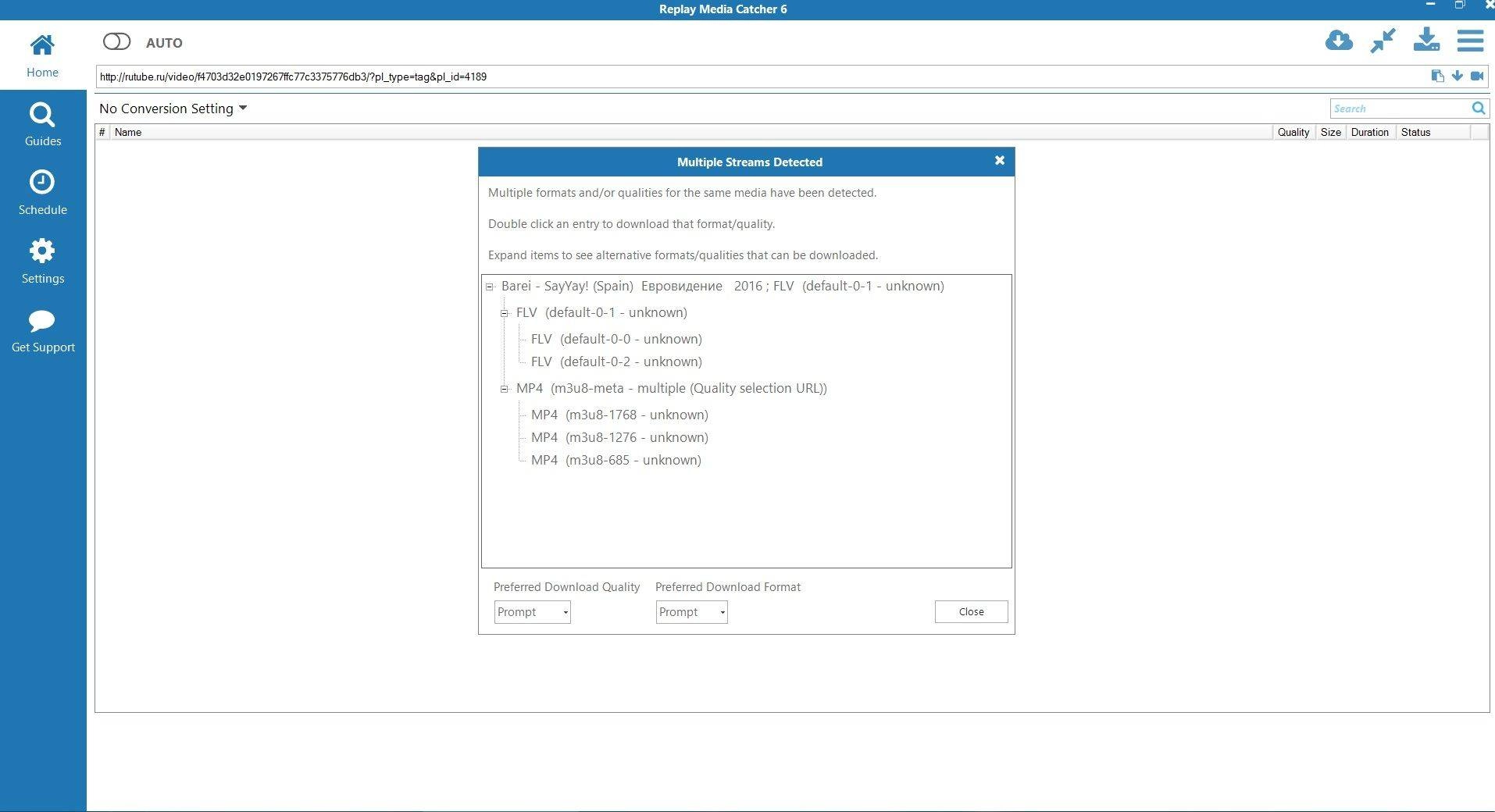Sort by the Status column header
Screen dimensions: 1495x812
coord(1433,132)
